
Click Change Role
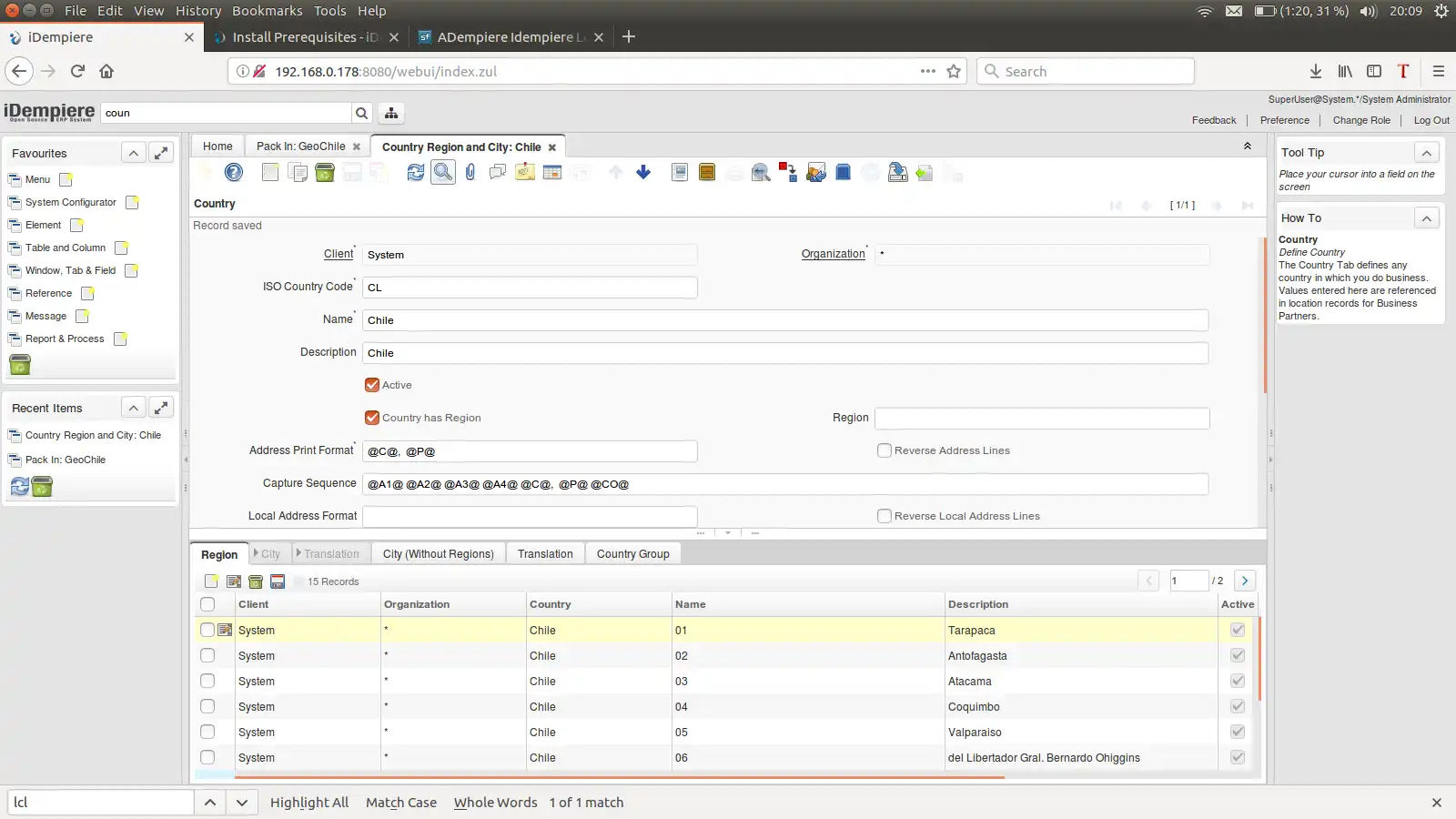pyautogui.click(x=1361, y=120)
